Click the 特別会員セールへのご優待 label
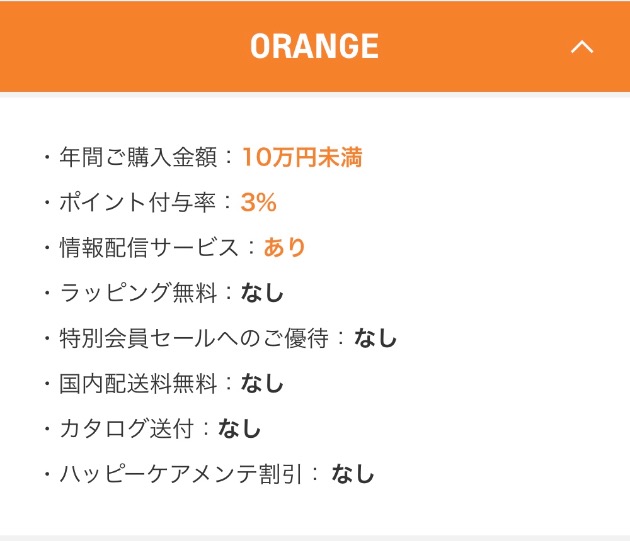The image size is (630, 541). 194,338
